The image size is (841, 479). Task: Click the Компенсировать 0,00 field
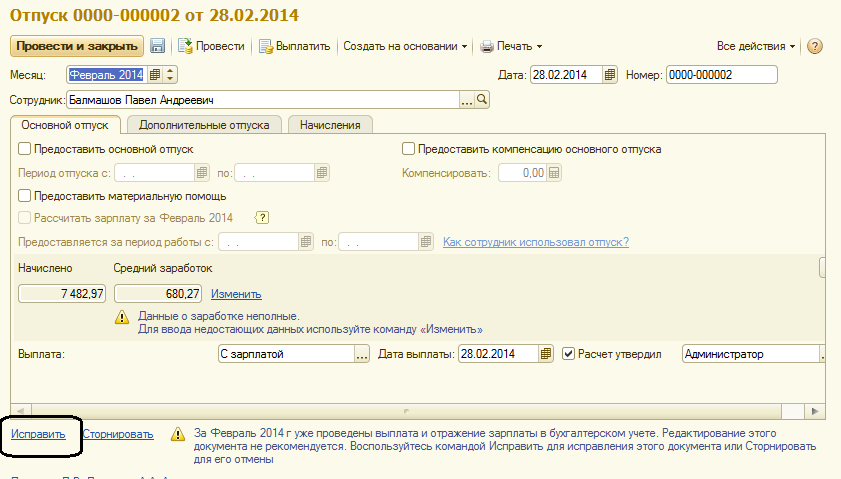click(x=523, y=173)
